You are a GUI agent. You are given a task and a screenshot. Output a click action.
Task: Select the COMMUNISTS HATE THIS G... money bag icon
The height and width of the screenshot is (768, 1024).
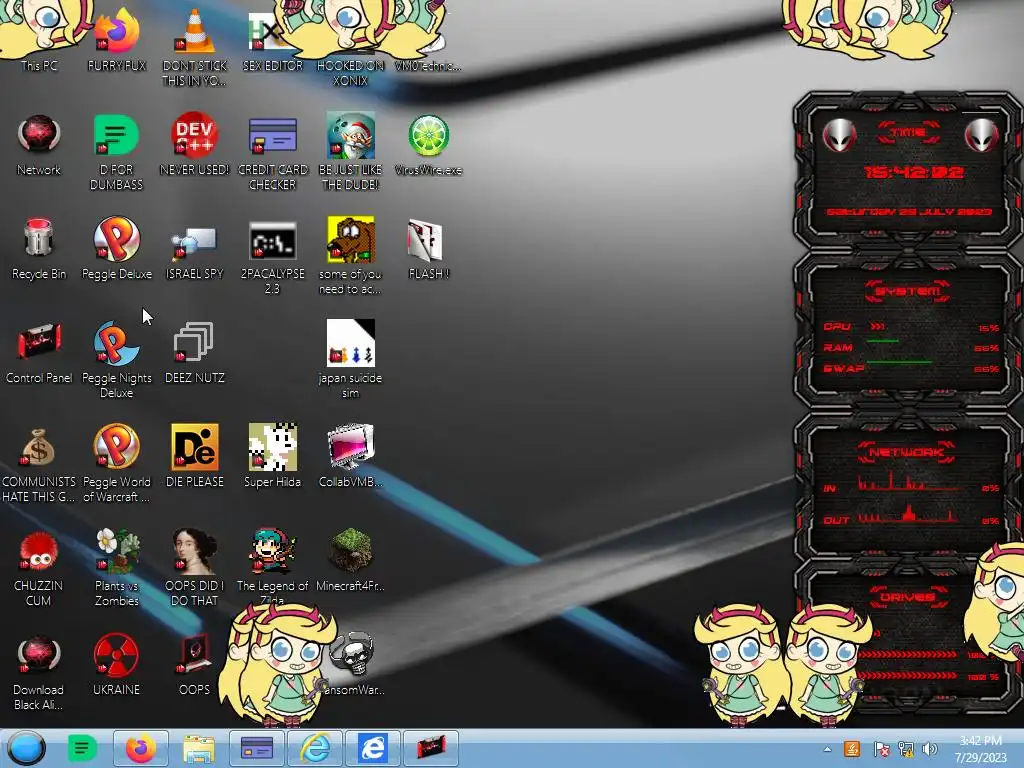(39, 463)
